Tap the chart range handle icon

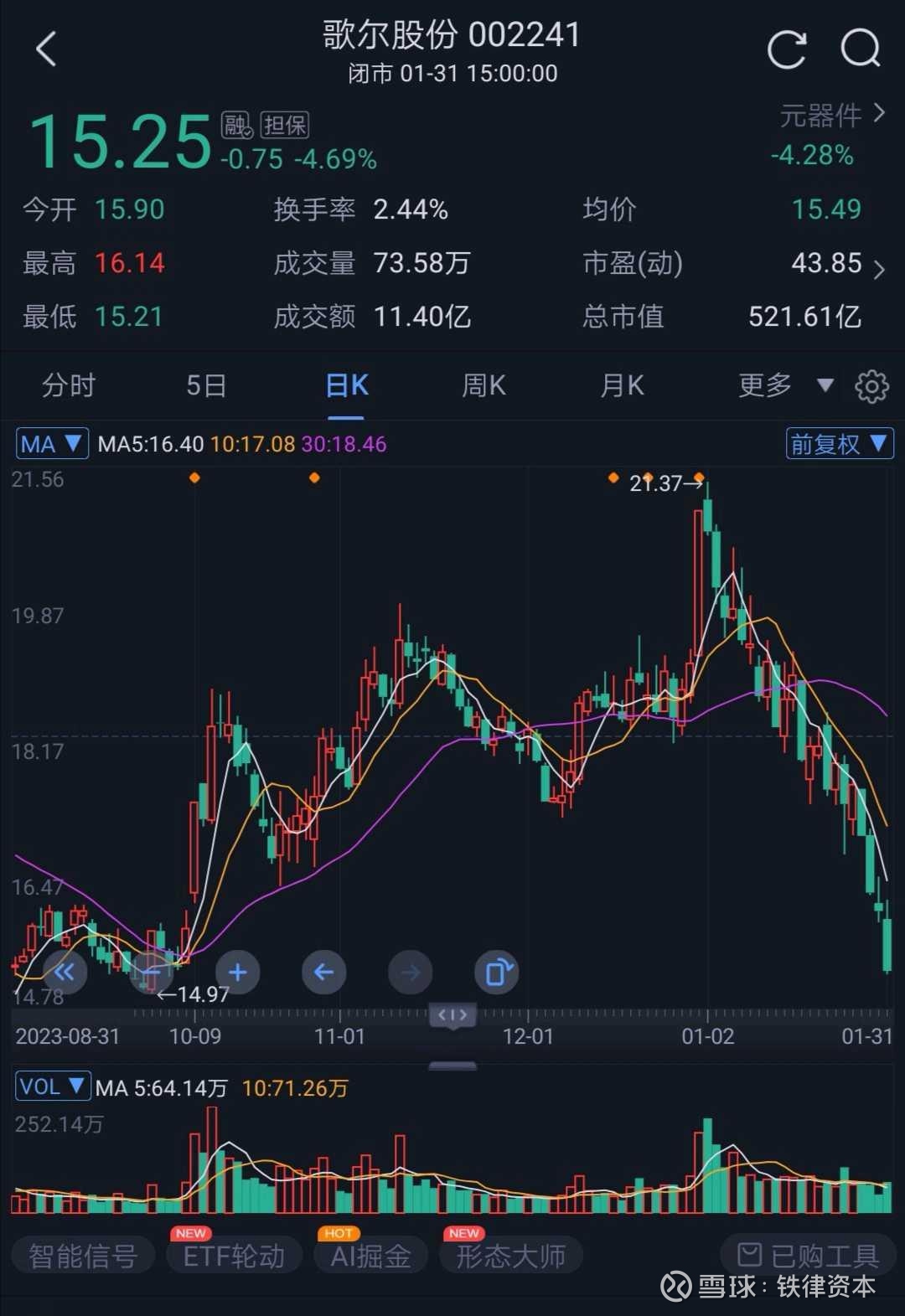pyautogui.click(x=452, y=1015)
